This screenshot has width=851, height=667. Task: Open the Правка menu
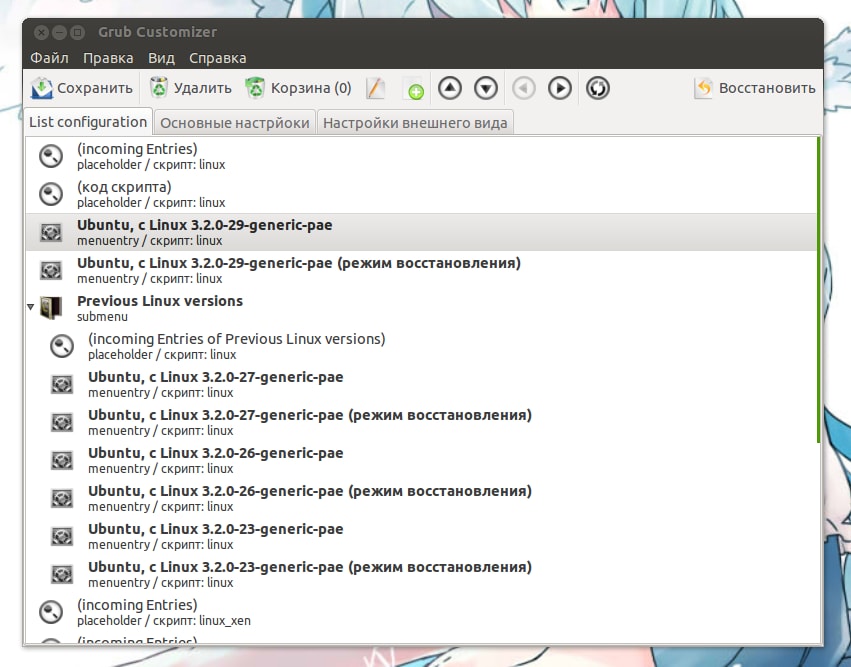pyautogui.click(x=108, y=58)
